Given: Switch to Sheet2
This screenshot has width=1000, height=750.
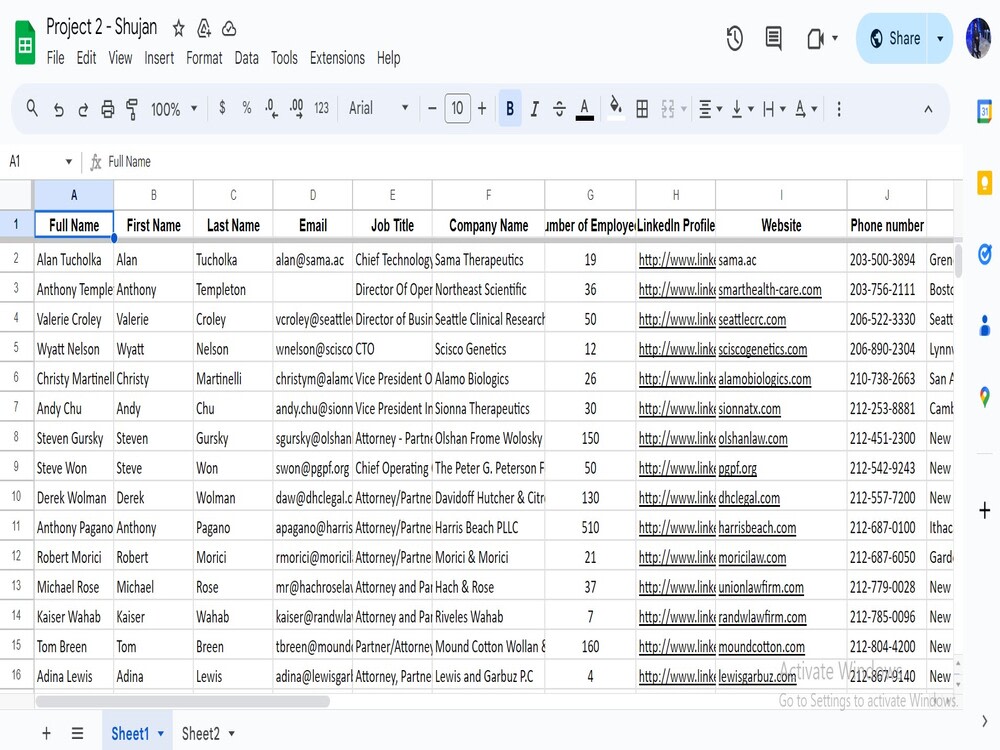Looking at the screenshot, I should 203,733.
